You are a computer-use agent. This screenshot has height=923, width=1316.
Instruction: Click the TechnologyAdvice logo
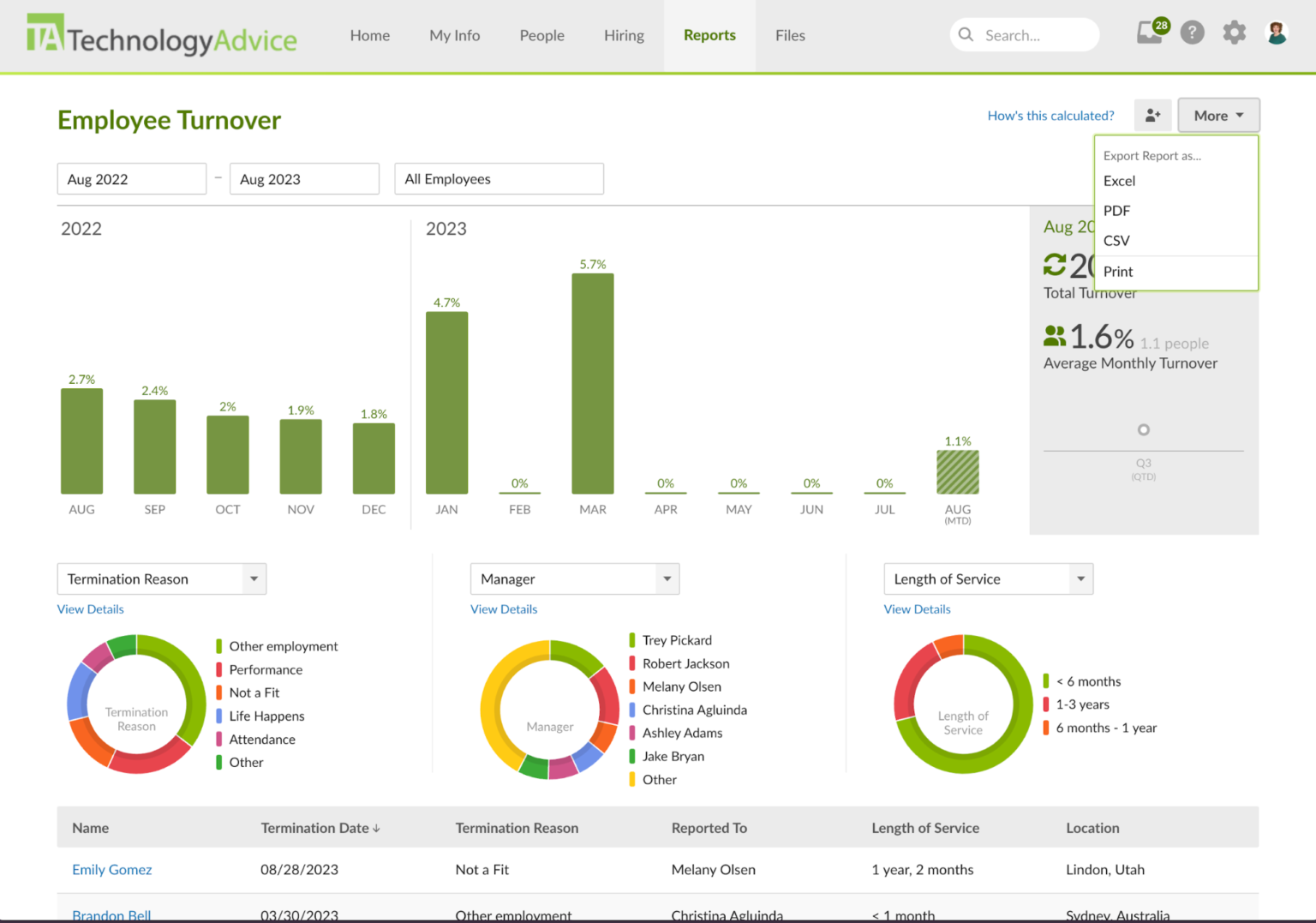(163, 36)
